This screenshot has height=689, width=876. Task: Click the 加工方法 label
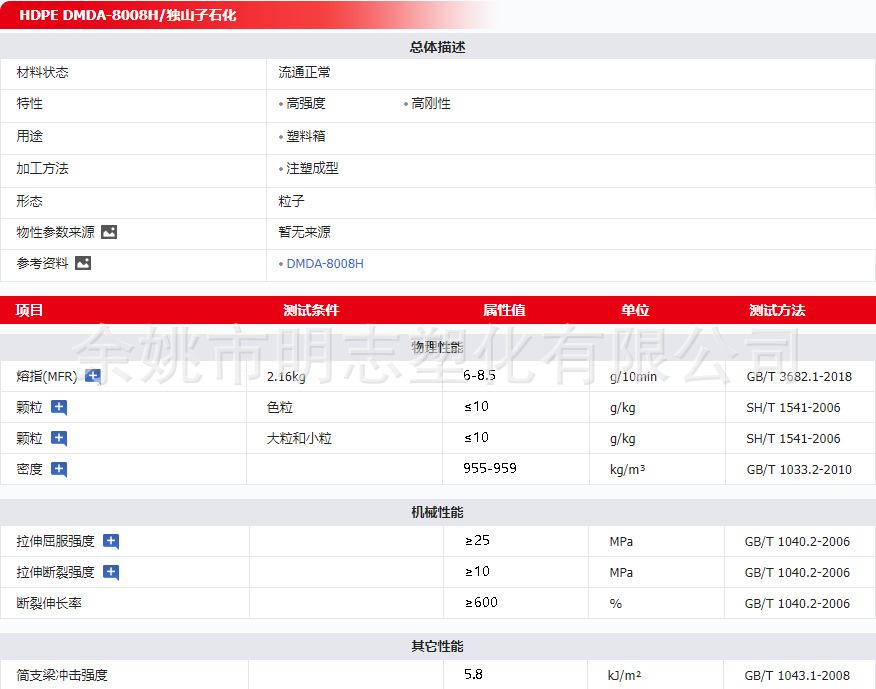click(42, 168)
